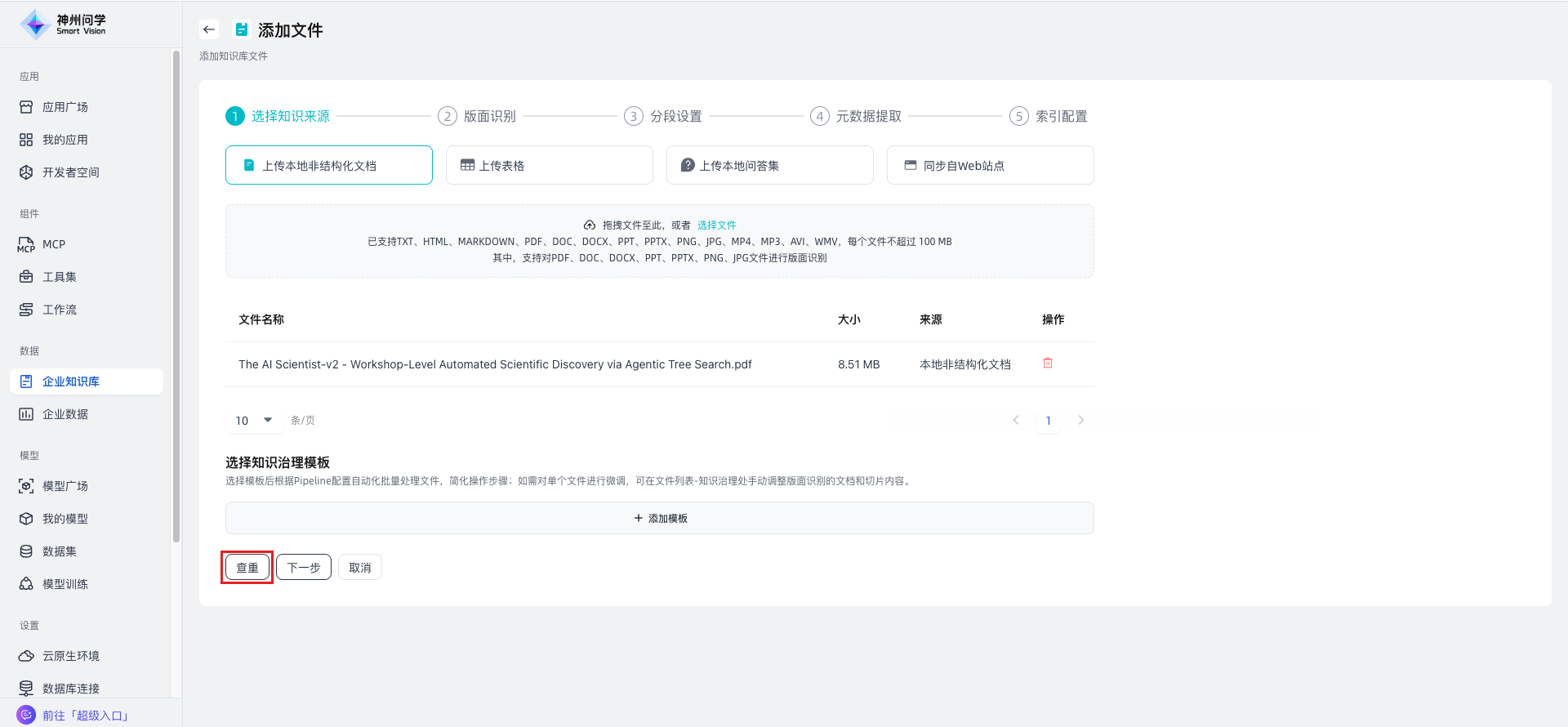Click the sidebar vertical scrollbar
The height and width of the screenshot is (727, 1568).
176,294
